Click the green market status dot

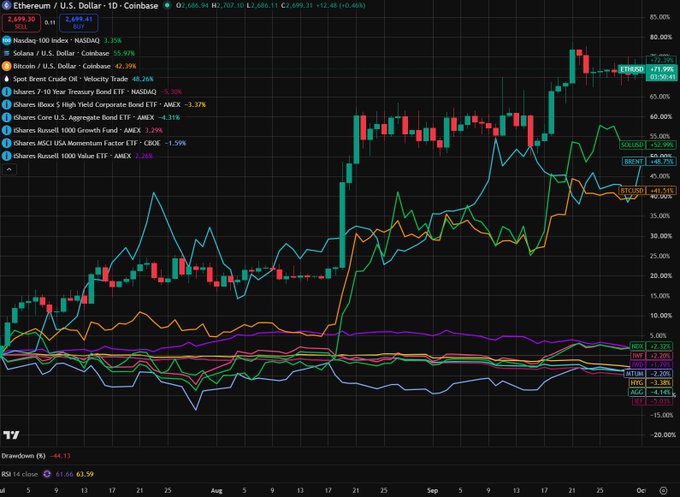click(x=167, y=6)
